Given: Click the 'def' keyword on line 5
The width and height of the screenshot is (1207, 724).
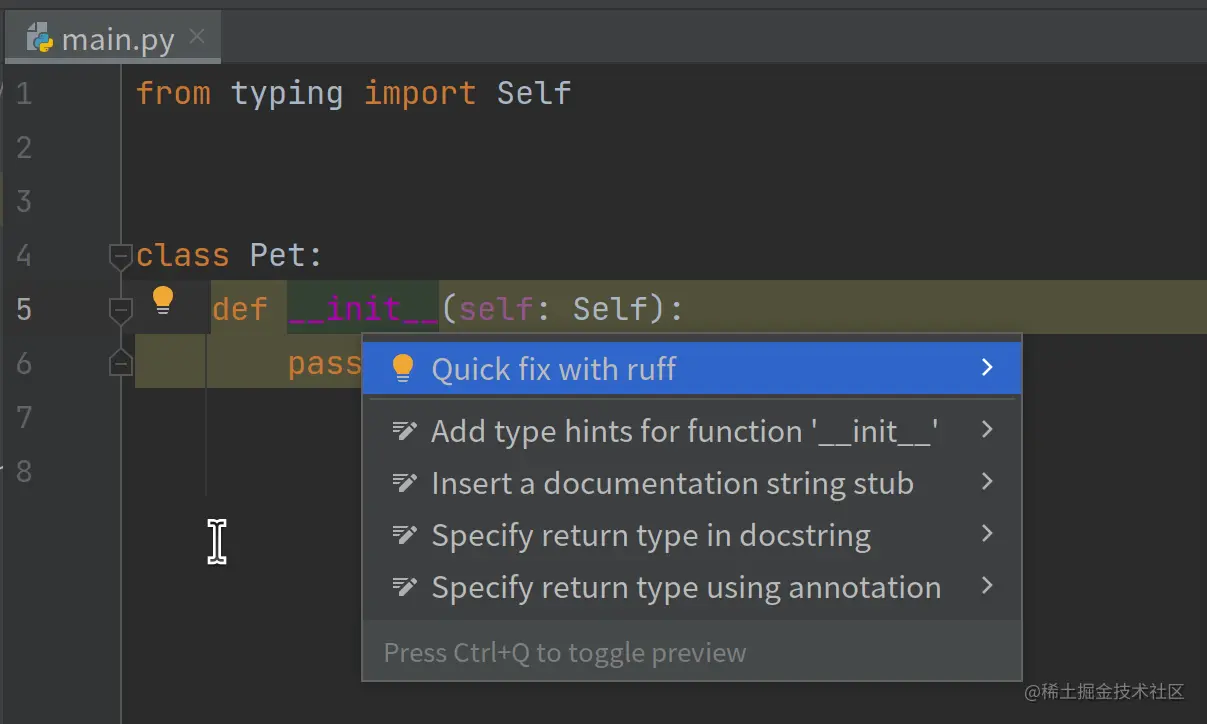Looking at the screenshot, I should pos(240,309).
